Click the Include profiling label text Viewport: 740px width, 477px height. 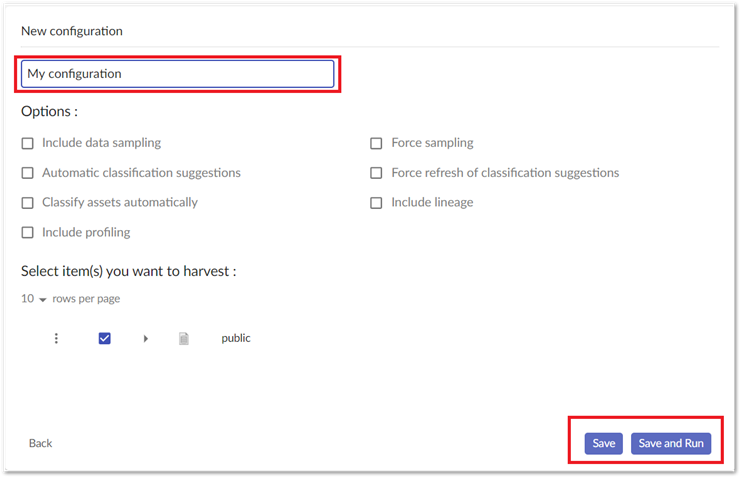click(86, 233)
